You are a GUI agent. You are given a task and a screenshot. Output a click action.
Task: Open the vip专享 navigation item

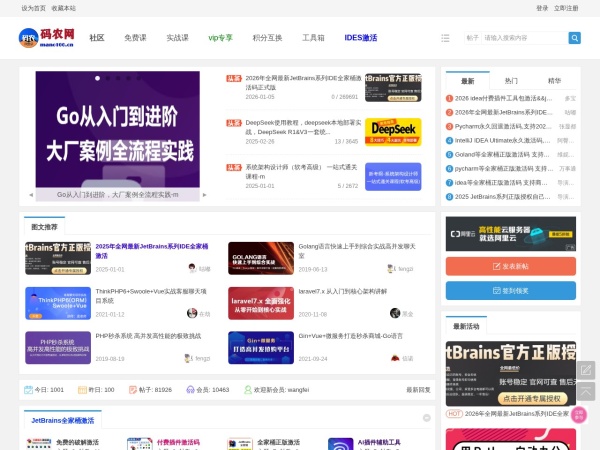[x=220, y=38]
